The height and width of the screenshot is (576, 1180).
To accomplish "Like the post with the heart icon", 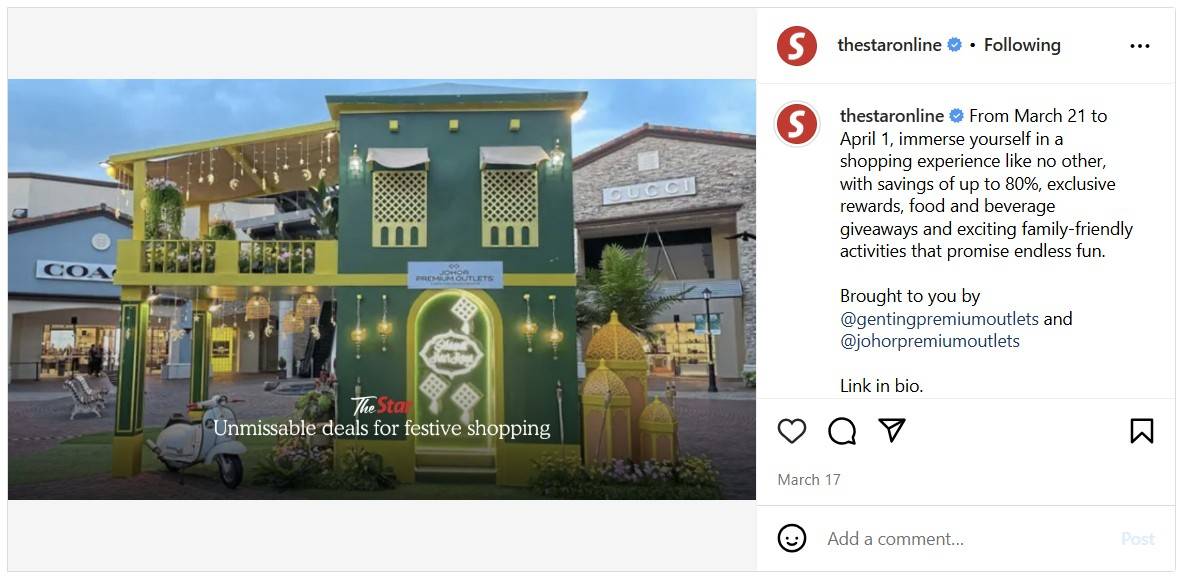I will click(x=792, y=431).
